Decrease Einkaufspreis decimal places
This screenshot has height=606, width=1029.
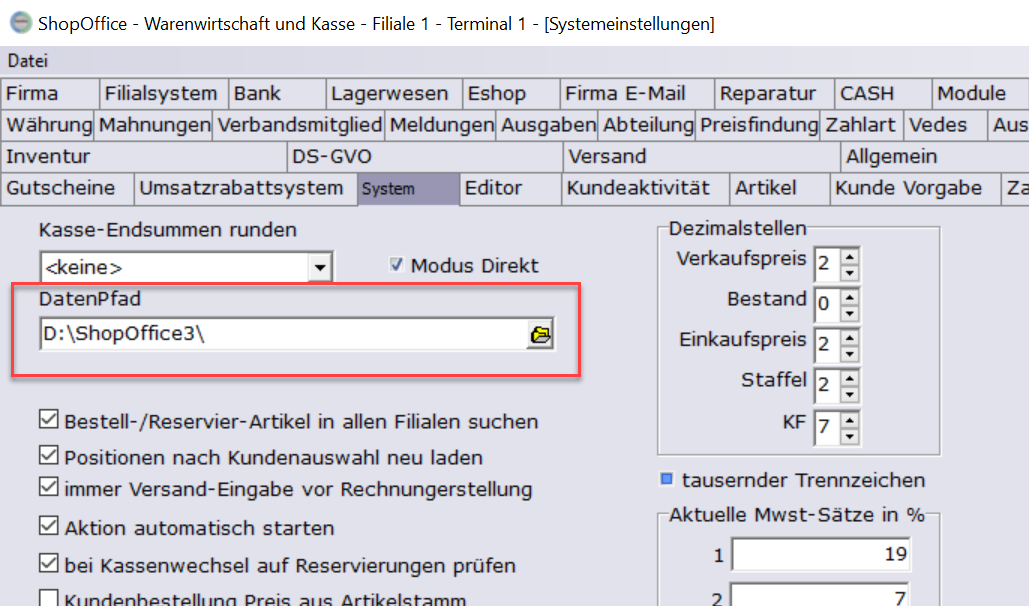pyautogui.click(x=850, y=353)
